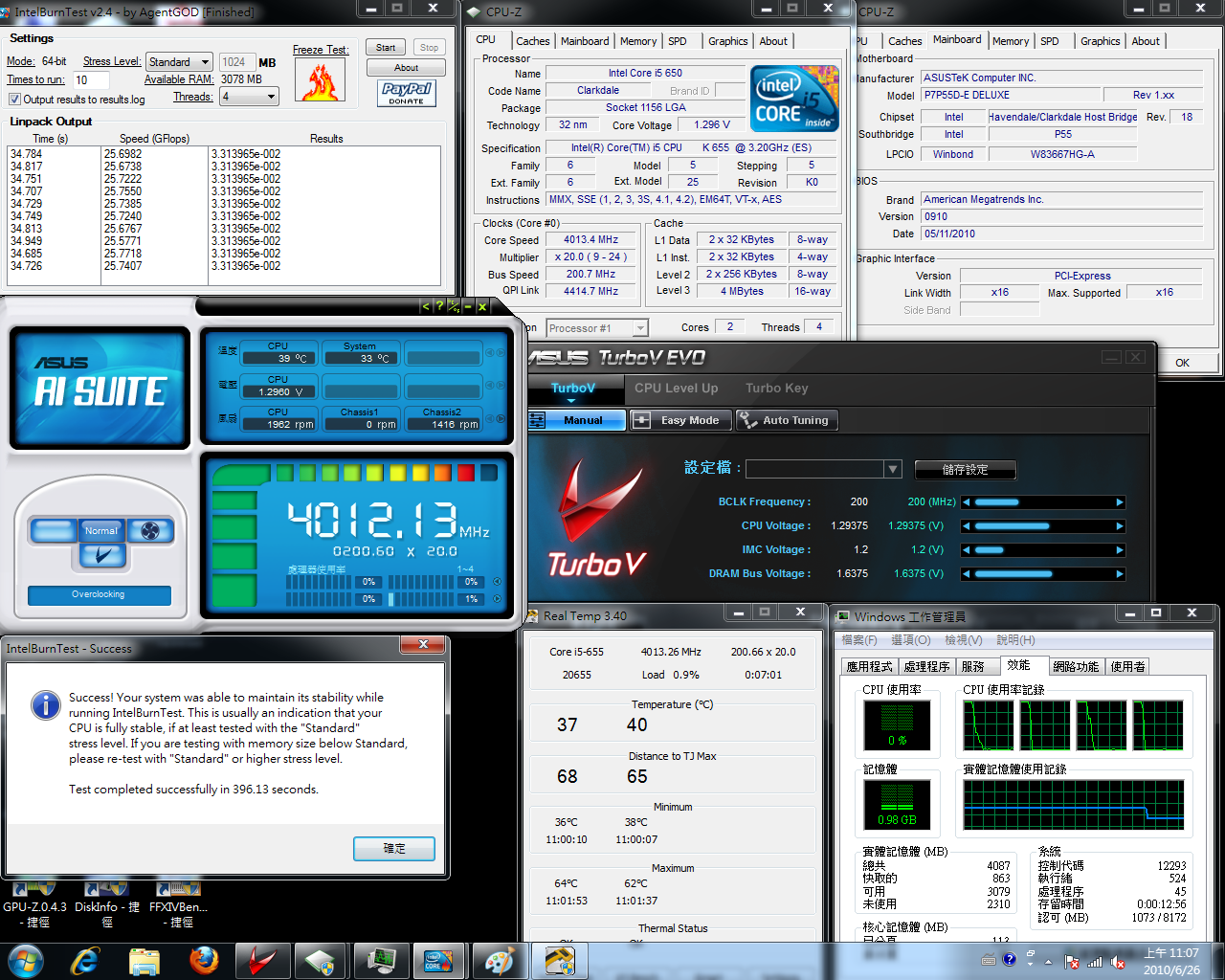Click the CPU Voltage slider bar

click(x=1043, y=526)
